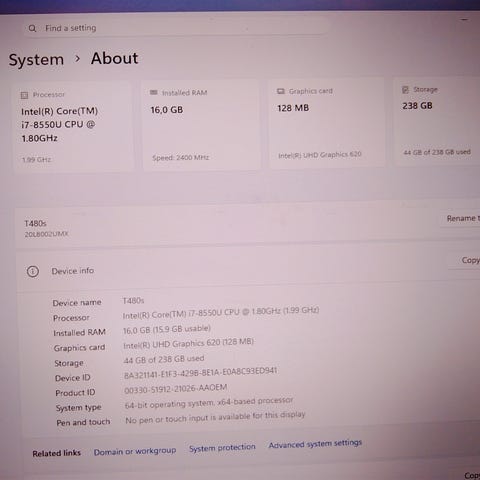Image resolution: width=480 pixels, height=480 pixels.
Task: Select the Device name value T480s
Action: (133, 301)
